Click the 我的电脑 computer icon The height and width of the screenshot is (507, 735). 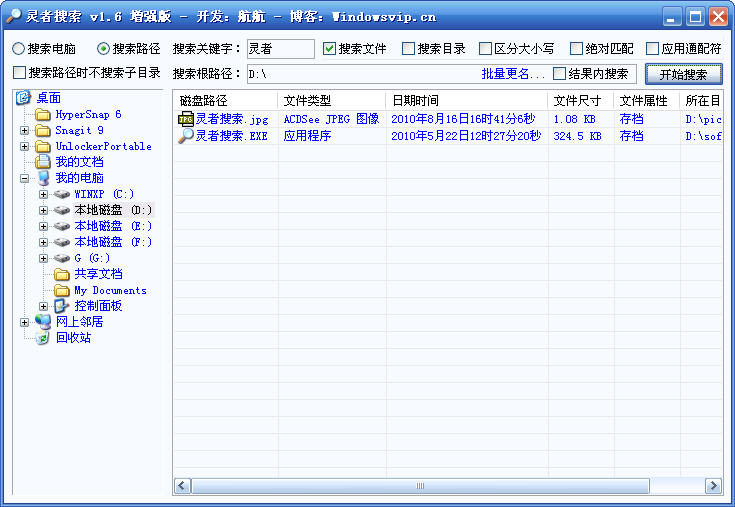point(43,178)
